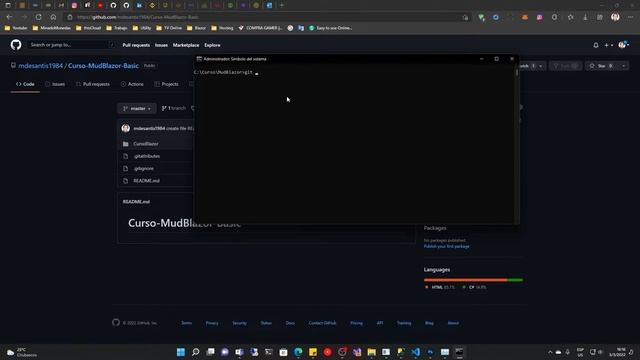Open Issues in GitHub top navigation
Viewport: 640px width, 360px height.
pyautogui.click(x=161, y=45)
